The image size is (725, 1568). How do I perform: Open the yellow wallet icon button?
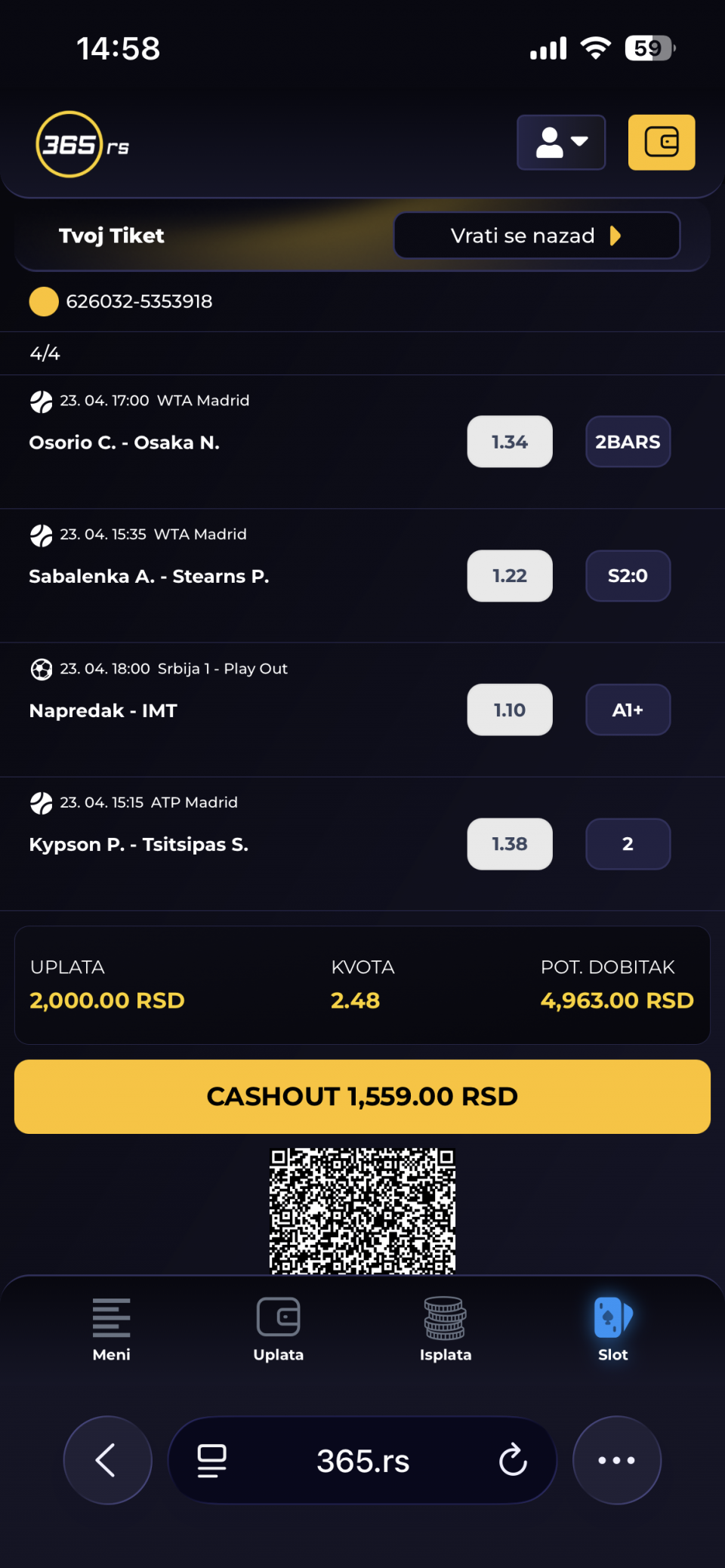coord(662,143)
